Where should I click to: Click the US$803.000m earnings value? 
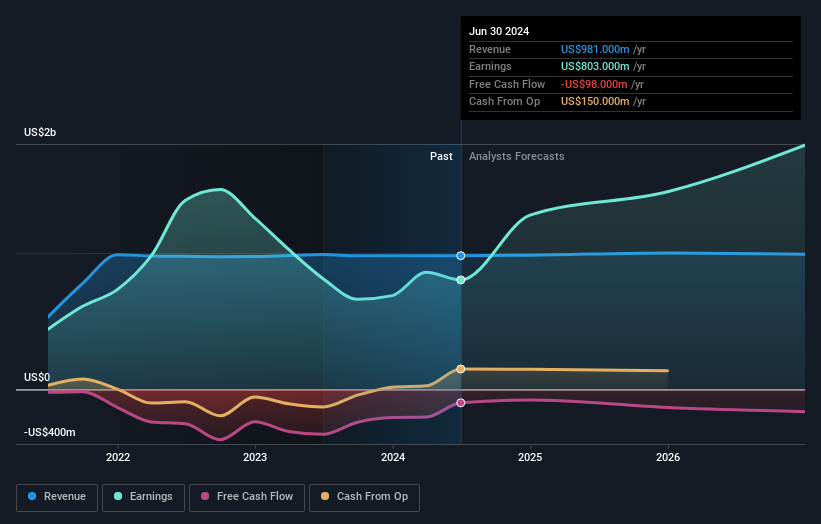pyautogui.click(x=595, y=66)
